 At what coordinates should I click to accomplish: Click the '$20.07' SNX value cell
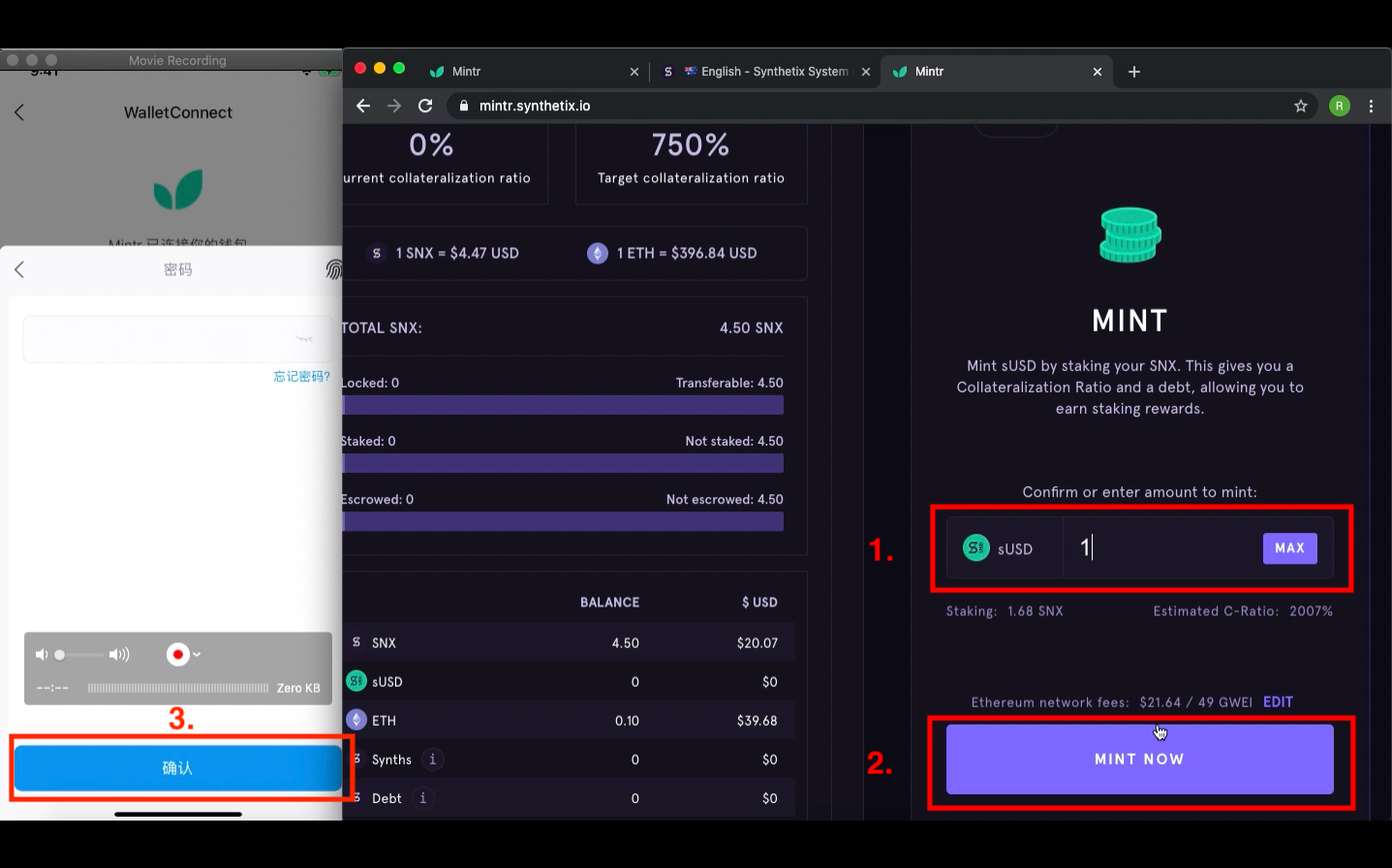tap(758, 643)
